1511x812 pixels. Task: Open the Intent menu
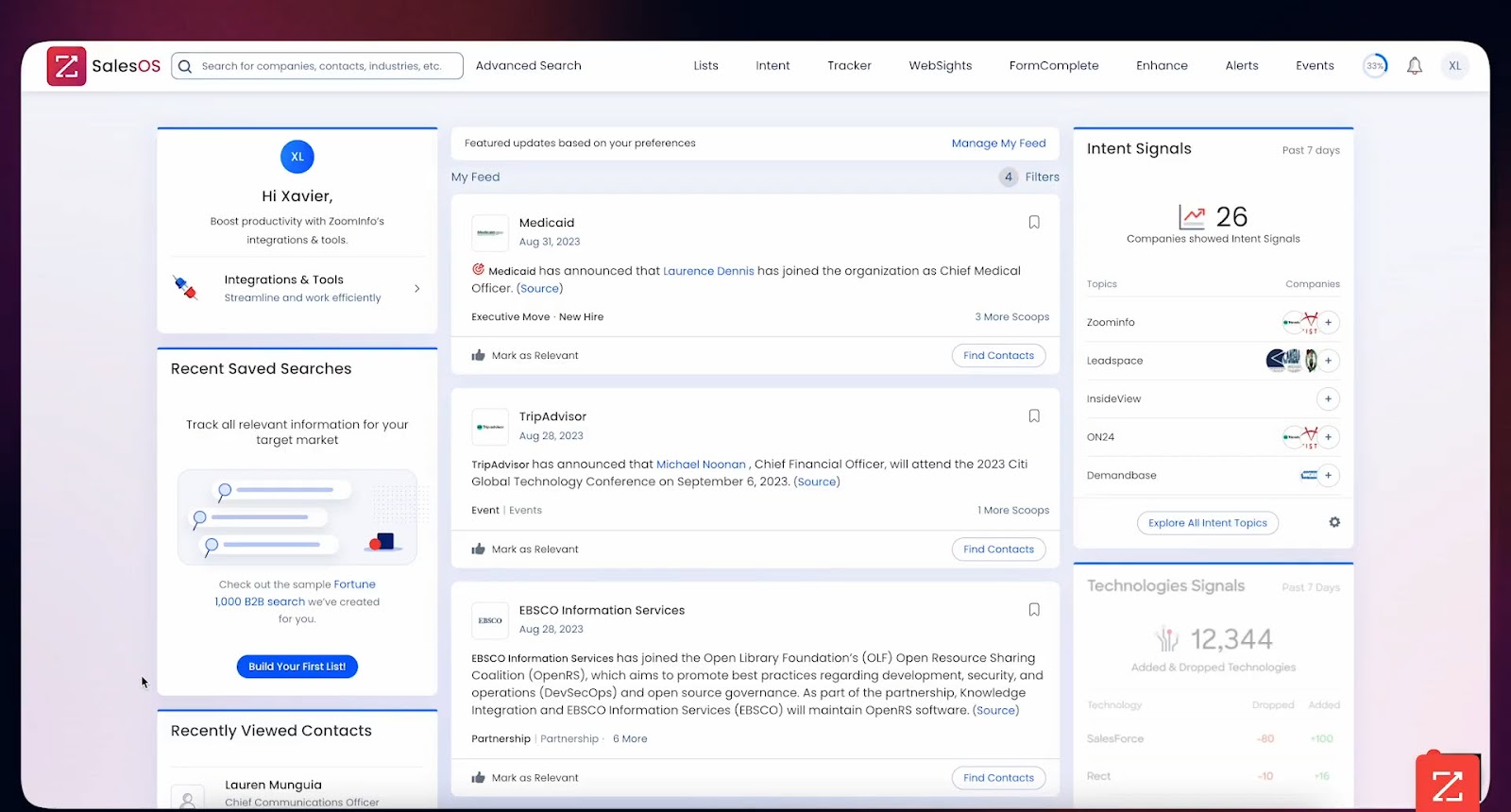coord(772,66)
